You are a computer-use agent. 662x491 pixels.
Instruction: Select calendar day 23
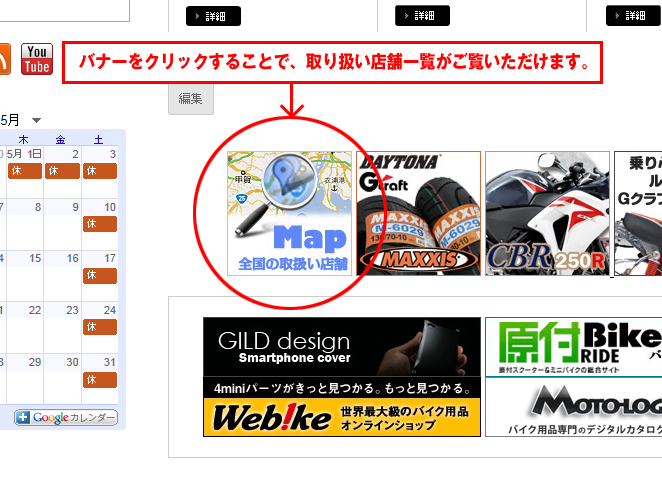point(72,310)
